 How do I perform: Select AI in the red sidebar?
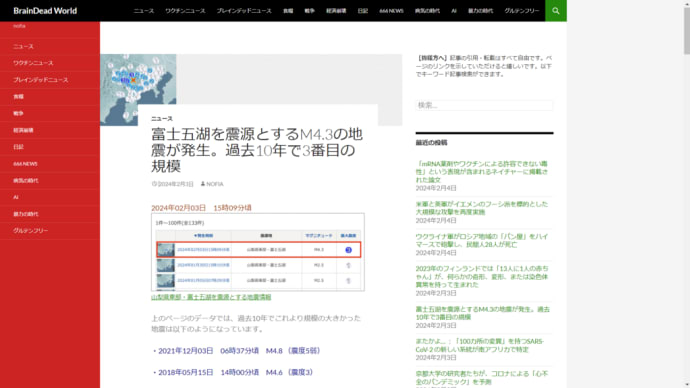(16, 197)
